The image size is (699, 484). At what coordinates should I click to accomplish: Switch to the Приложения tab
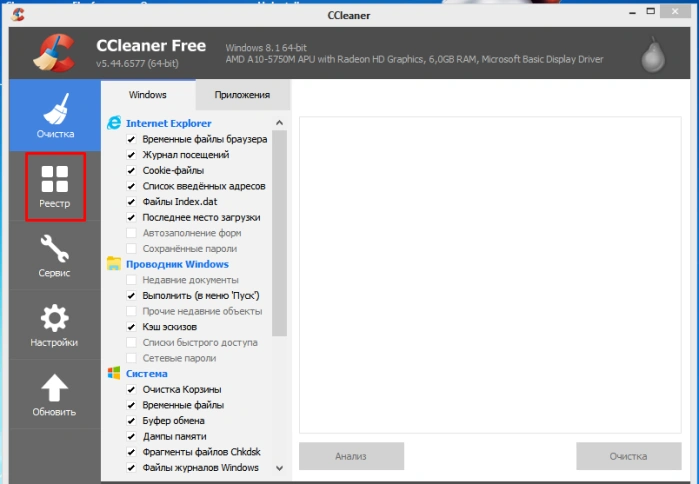[242, 94]
